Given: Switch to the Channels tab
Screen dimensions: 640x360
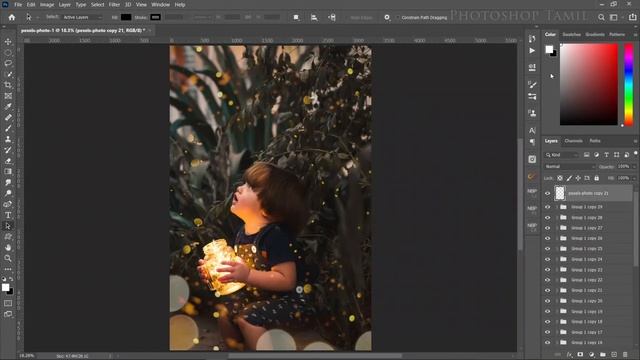Looking at the screenshot, I should [573, 141].
